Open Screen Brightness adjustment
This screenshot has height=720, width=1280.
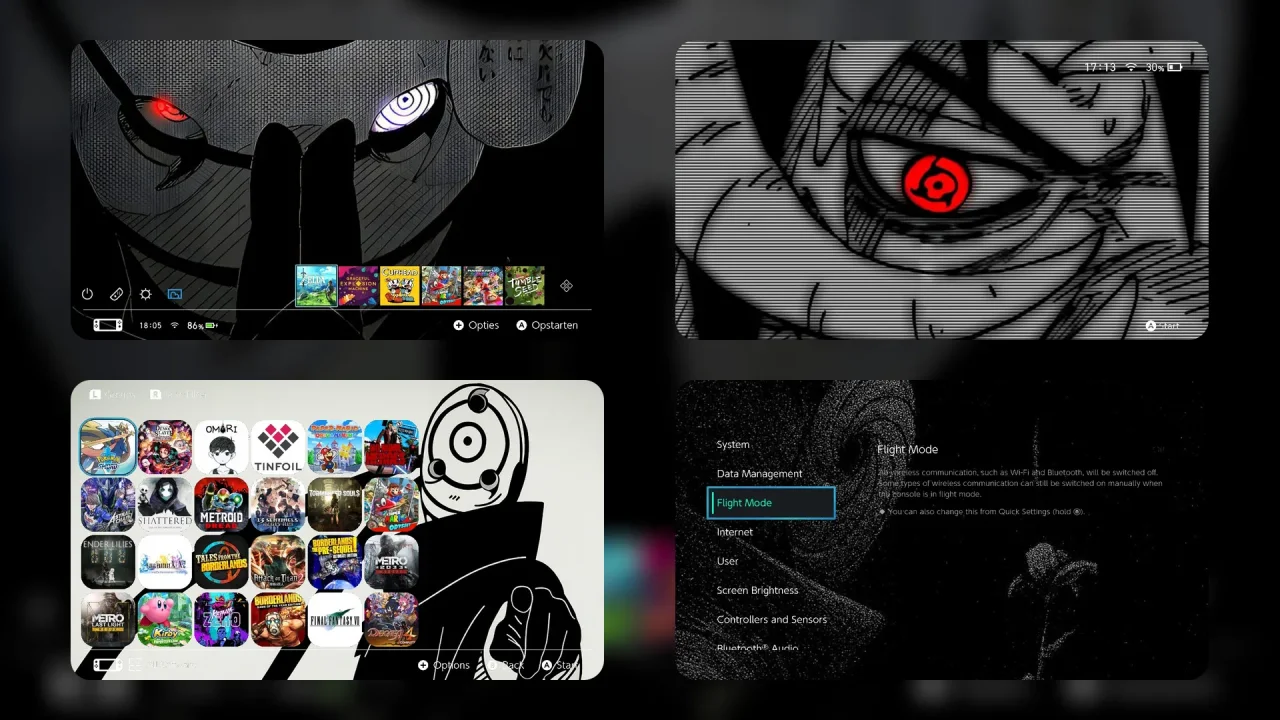pyautogui.click(x=757, y=590)
